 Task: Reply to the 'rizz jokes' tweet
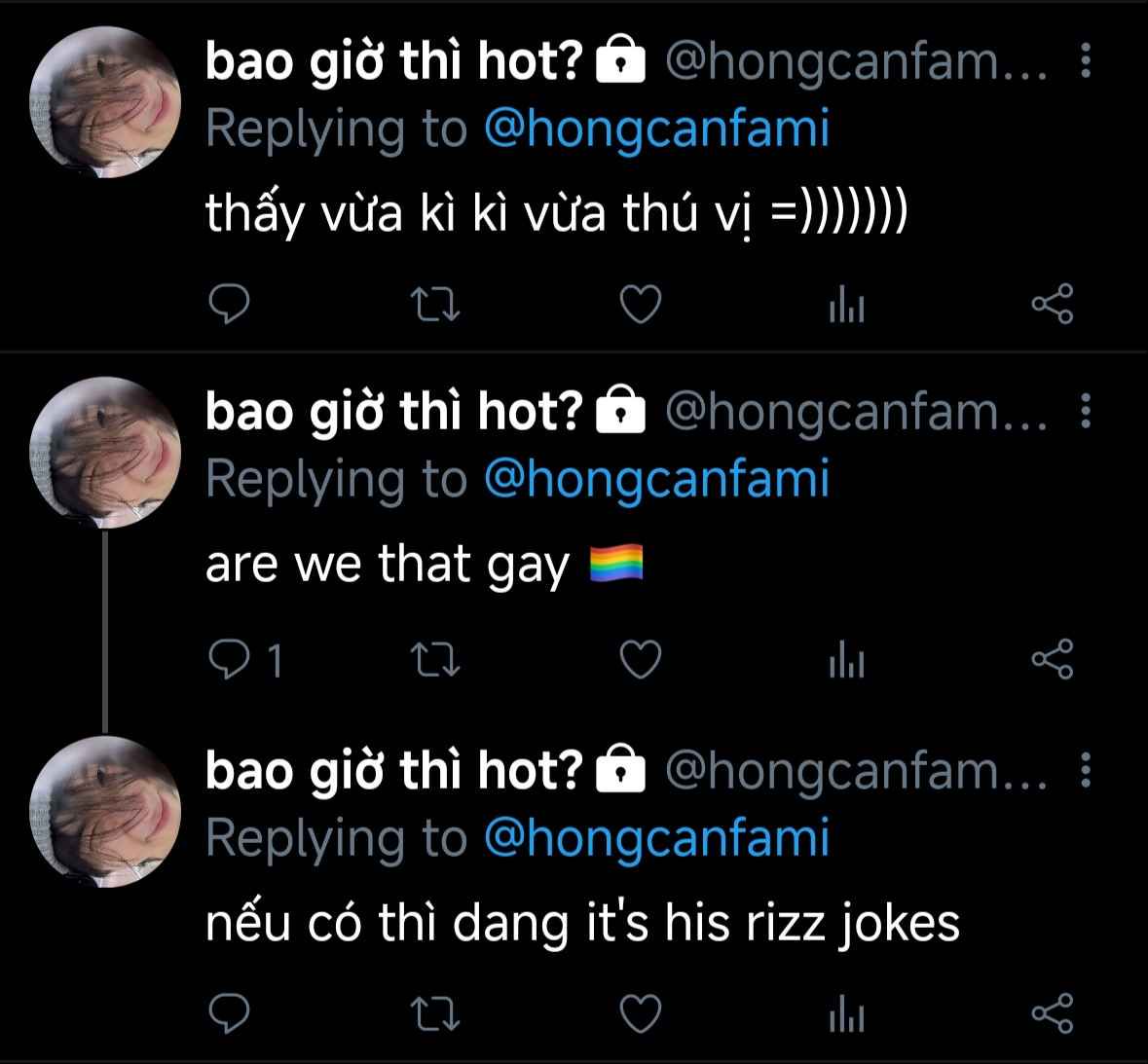[230, 1013]
